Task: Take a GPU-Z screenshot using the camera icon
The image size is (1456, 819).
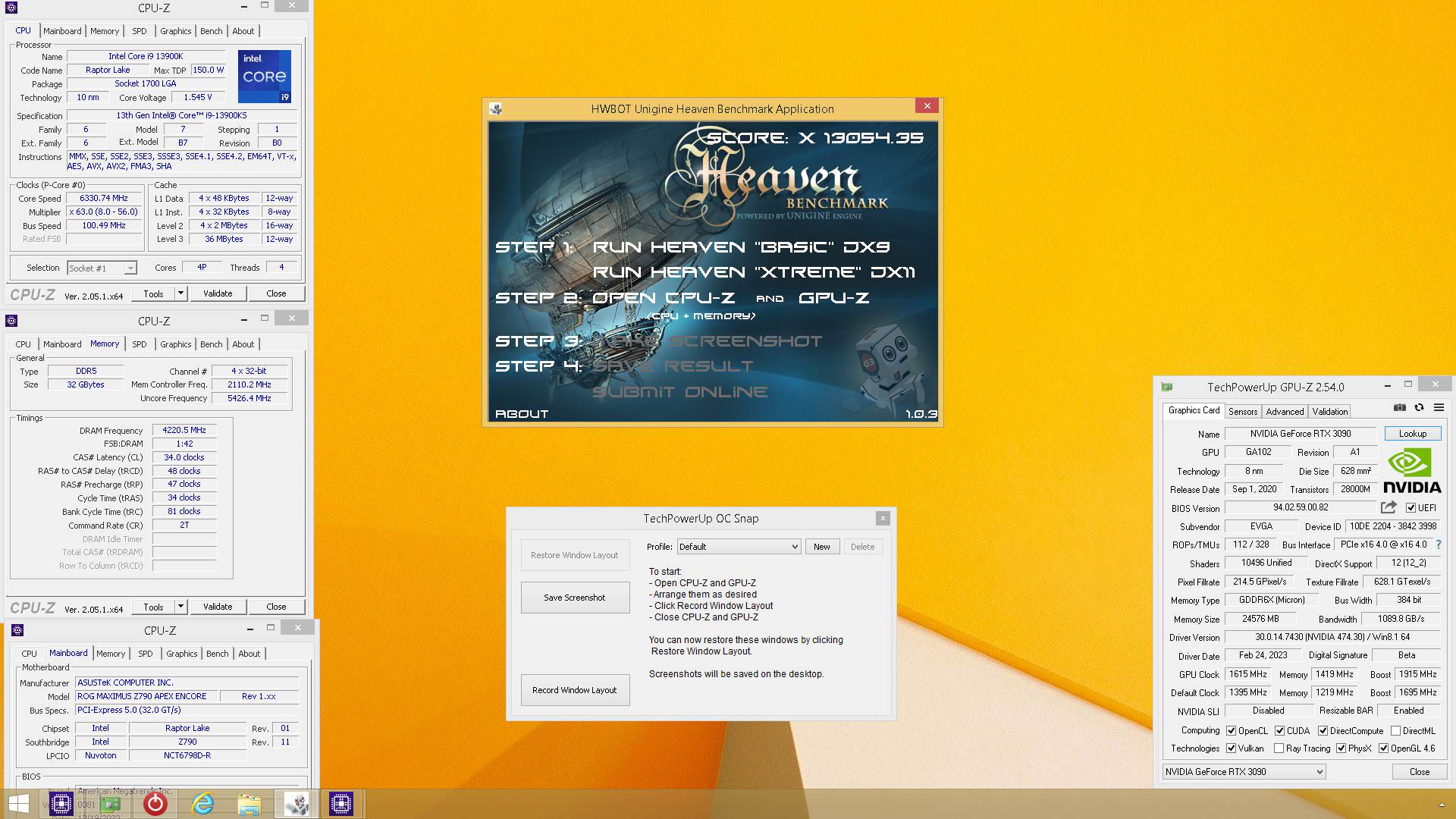Action: (x=1400, y=408)
